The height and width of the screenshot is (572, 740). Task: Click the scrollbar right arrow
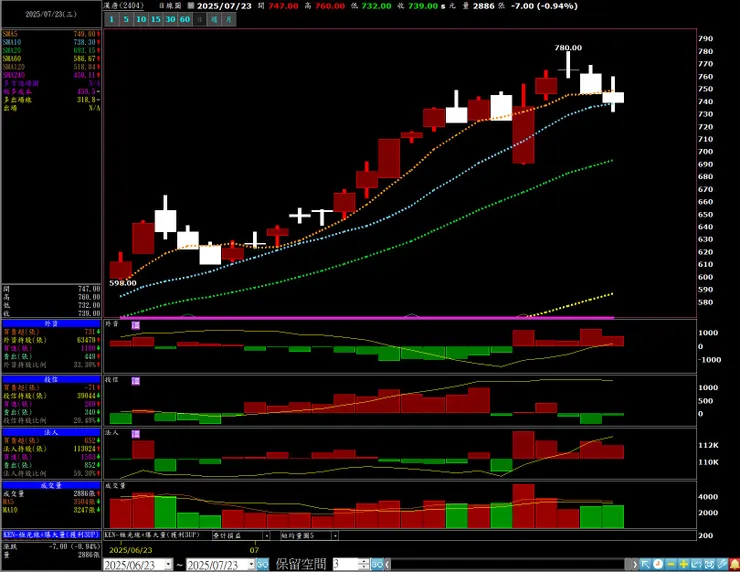click(635, 564)
